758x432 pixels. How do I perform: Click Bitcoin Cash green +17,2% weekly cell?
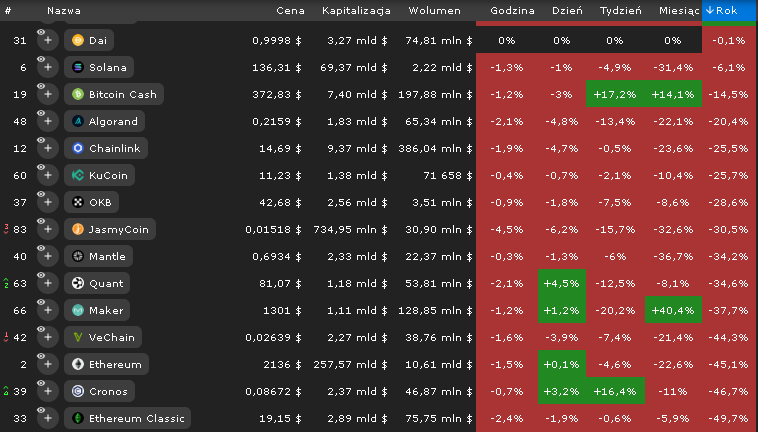pos(615,94)
